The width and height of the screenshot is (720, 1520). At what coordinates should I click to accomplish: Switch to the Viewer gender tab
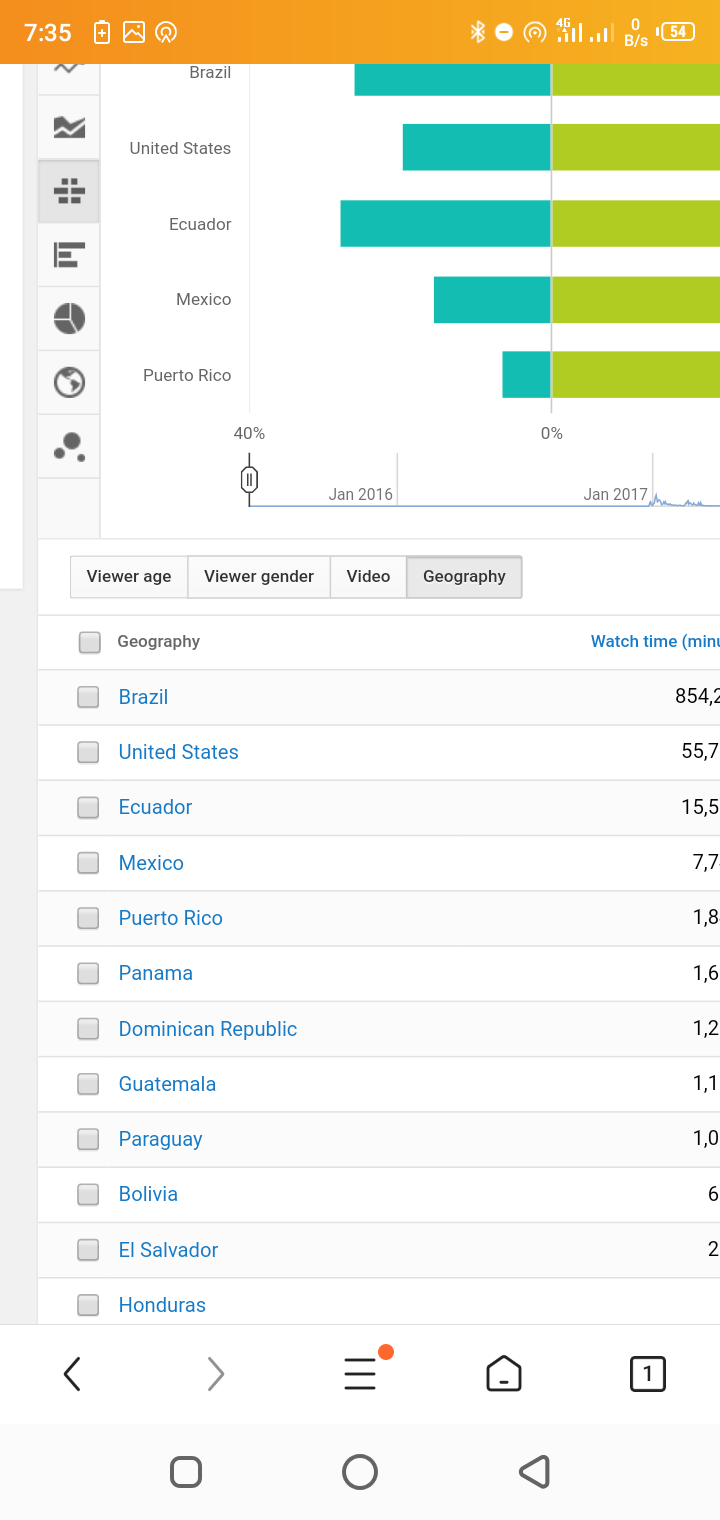click(x=259, y=577)
